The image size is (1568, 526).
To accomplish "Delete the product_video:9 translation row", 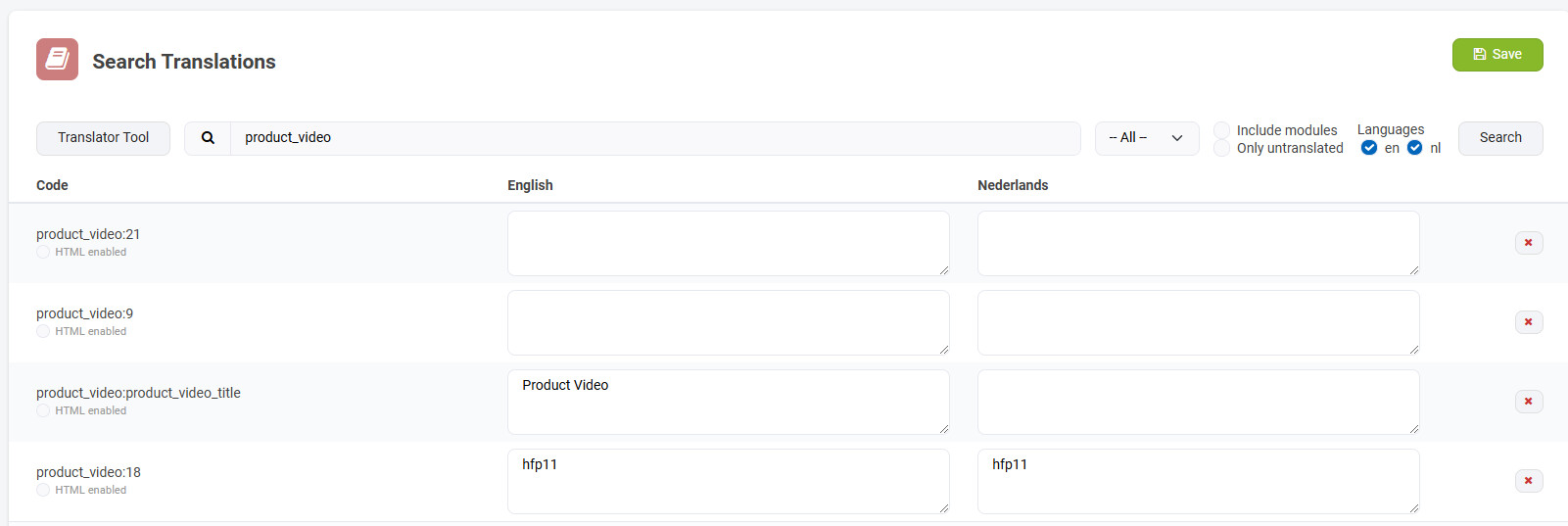I will click(1528, 322).
